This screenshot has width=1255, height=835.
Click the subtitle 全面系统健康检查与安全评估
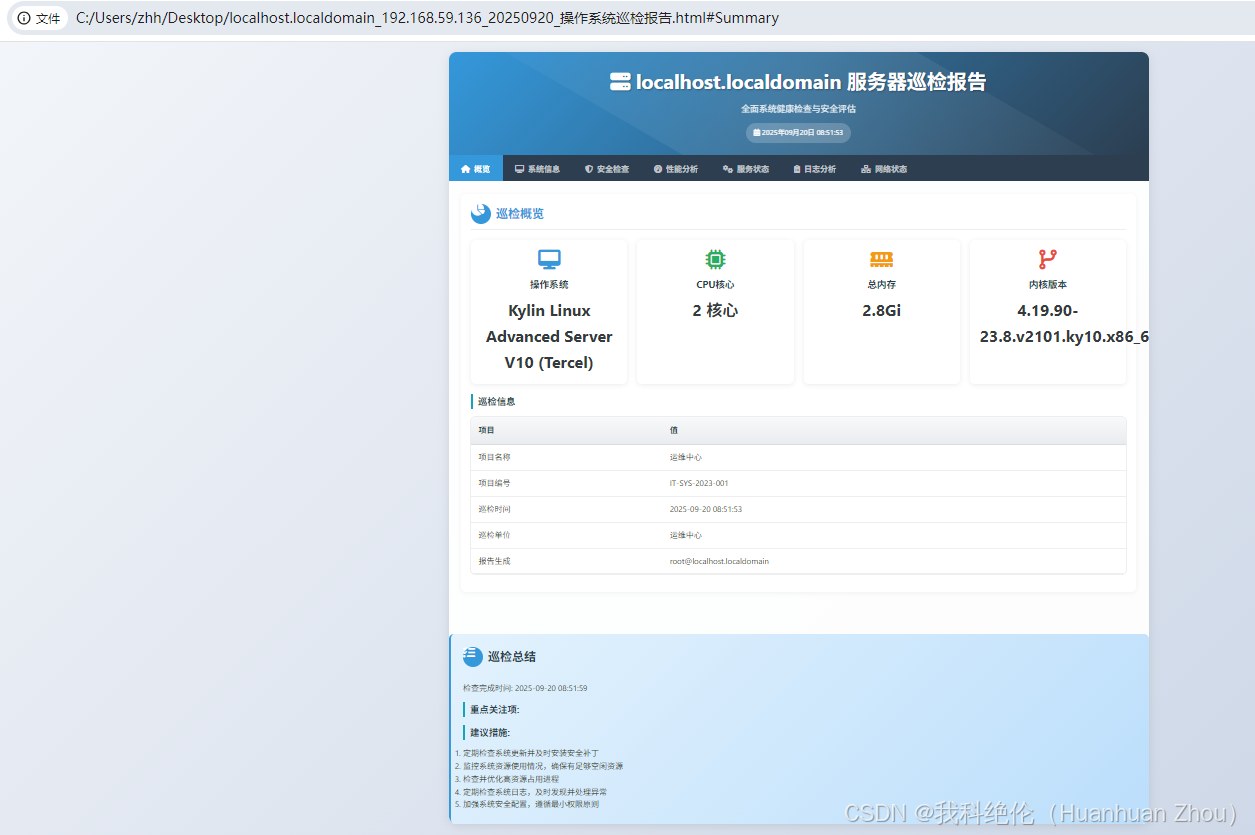coord(798,109)
